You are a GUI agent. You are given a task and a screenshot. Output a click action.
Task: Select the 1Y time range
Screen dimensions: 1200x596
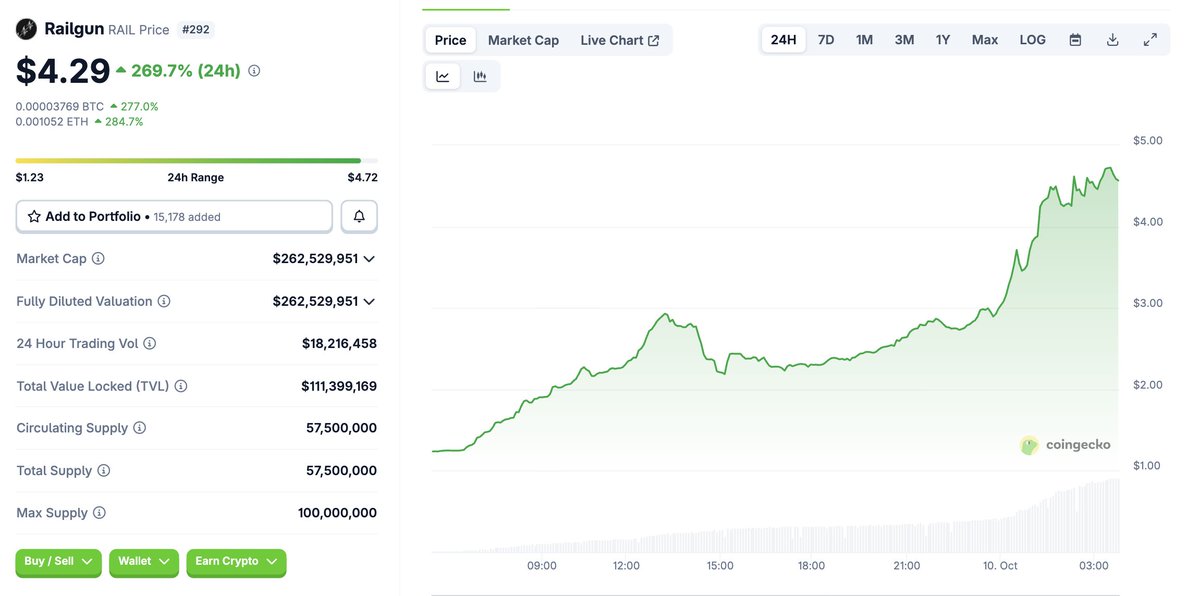(943, 40)
